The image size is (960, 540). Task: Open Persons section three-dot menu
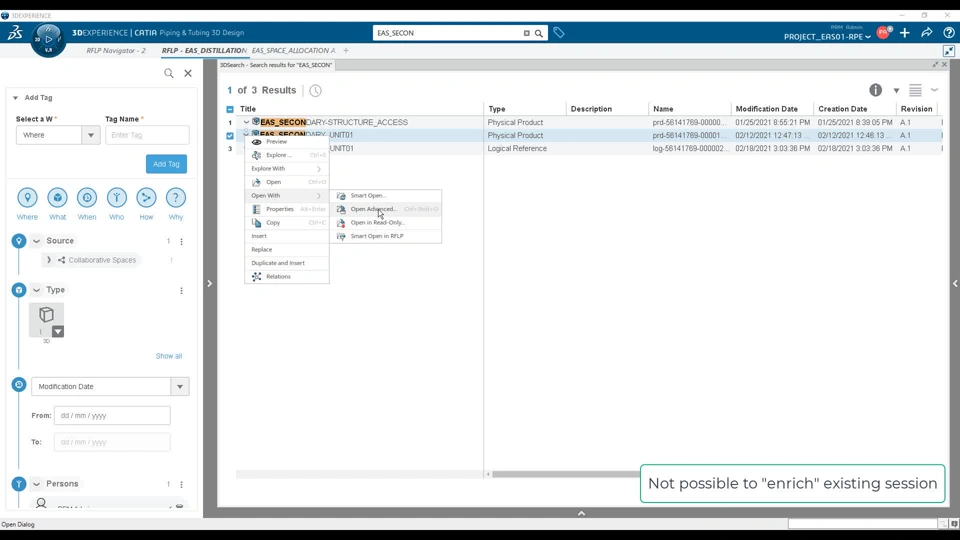click(181, 484)
